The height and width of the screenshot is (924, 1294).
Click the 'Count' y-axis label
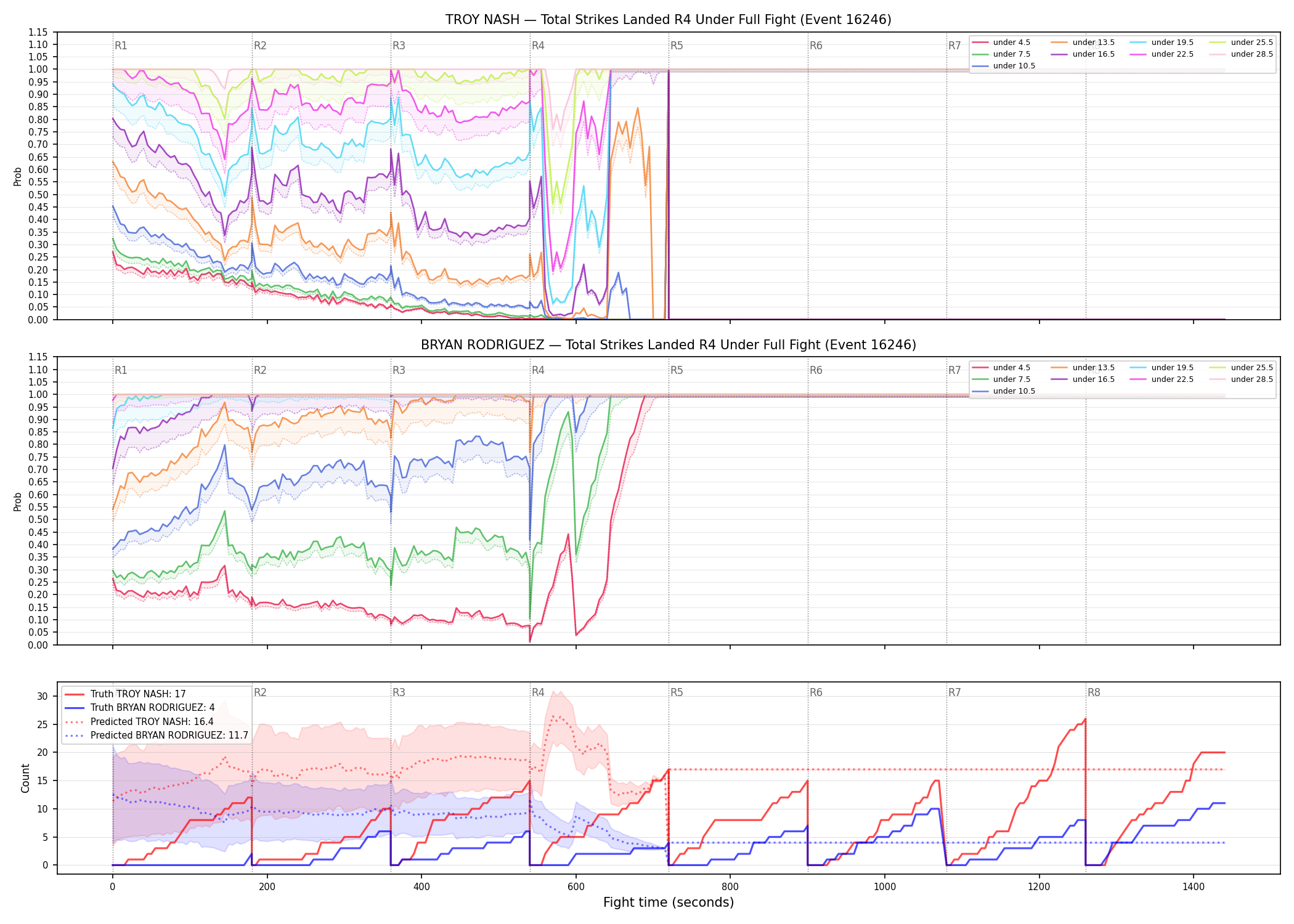(25, 778)
